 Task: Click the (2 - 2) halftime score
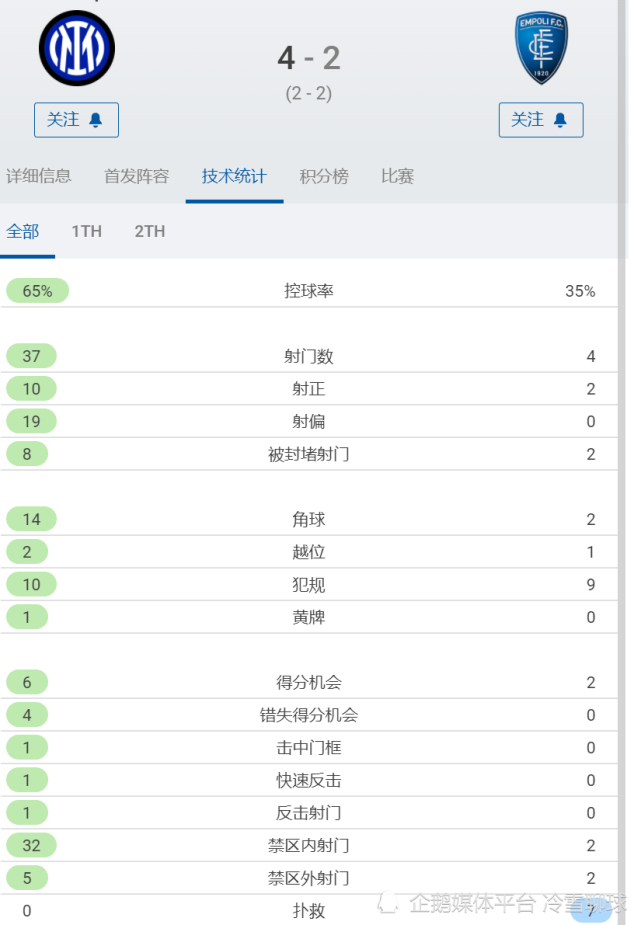(x=309, y=93)
